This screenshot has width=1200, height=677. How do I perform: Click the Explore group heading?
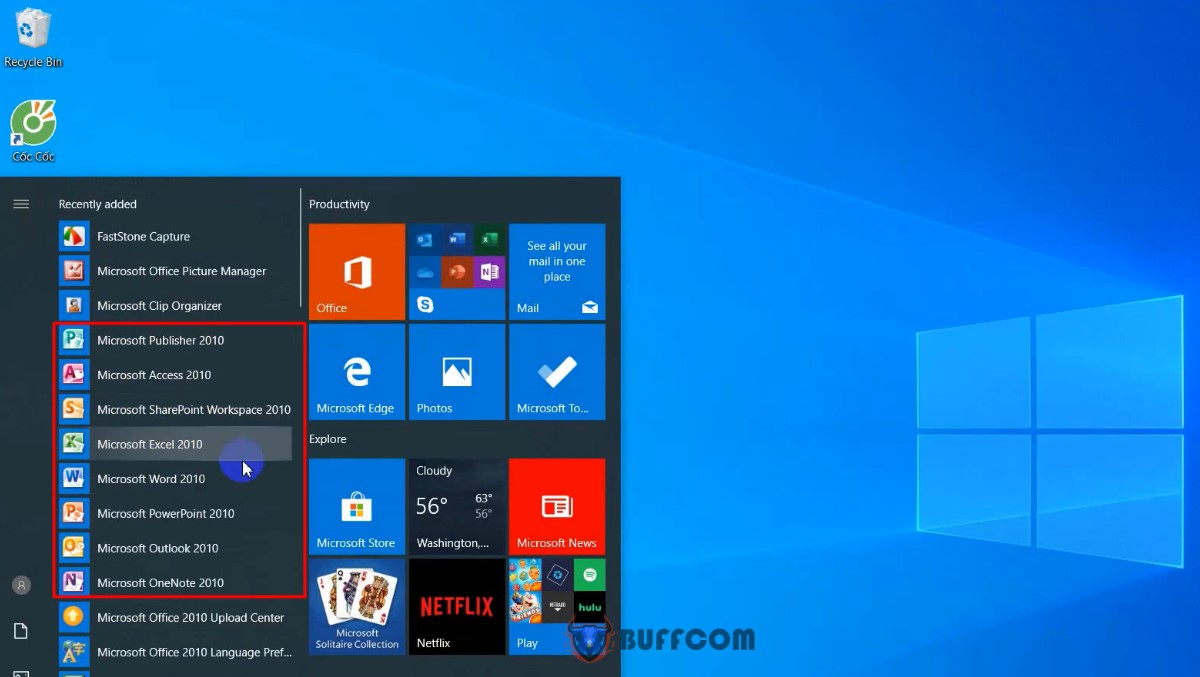(x=328, y=439)
